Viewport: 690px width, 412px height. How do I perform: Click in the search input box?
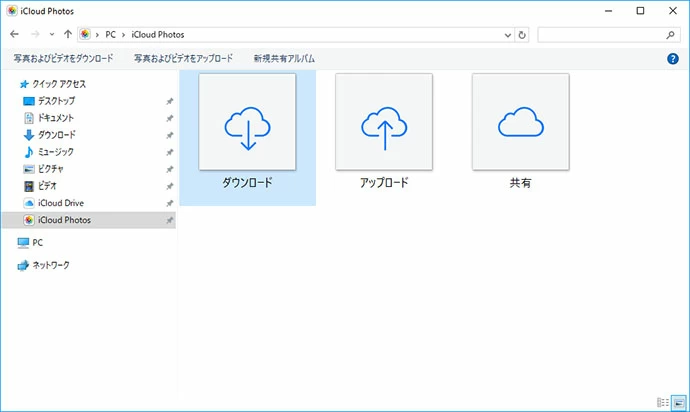click(602, 35)
